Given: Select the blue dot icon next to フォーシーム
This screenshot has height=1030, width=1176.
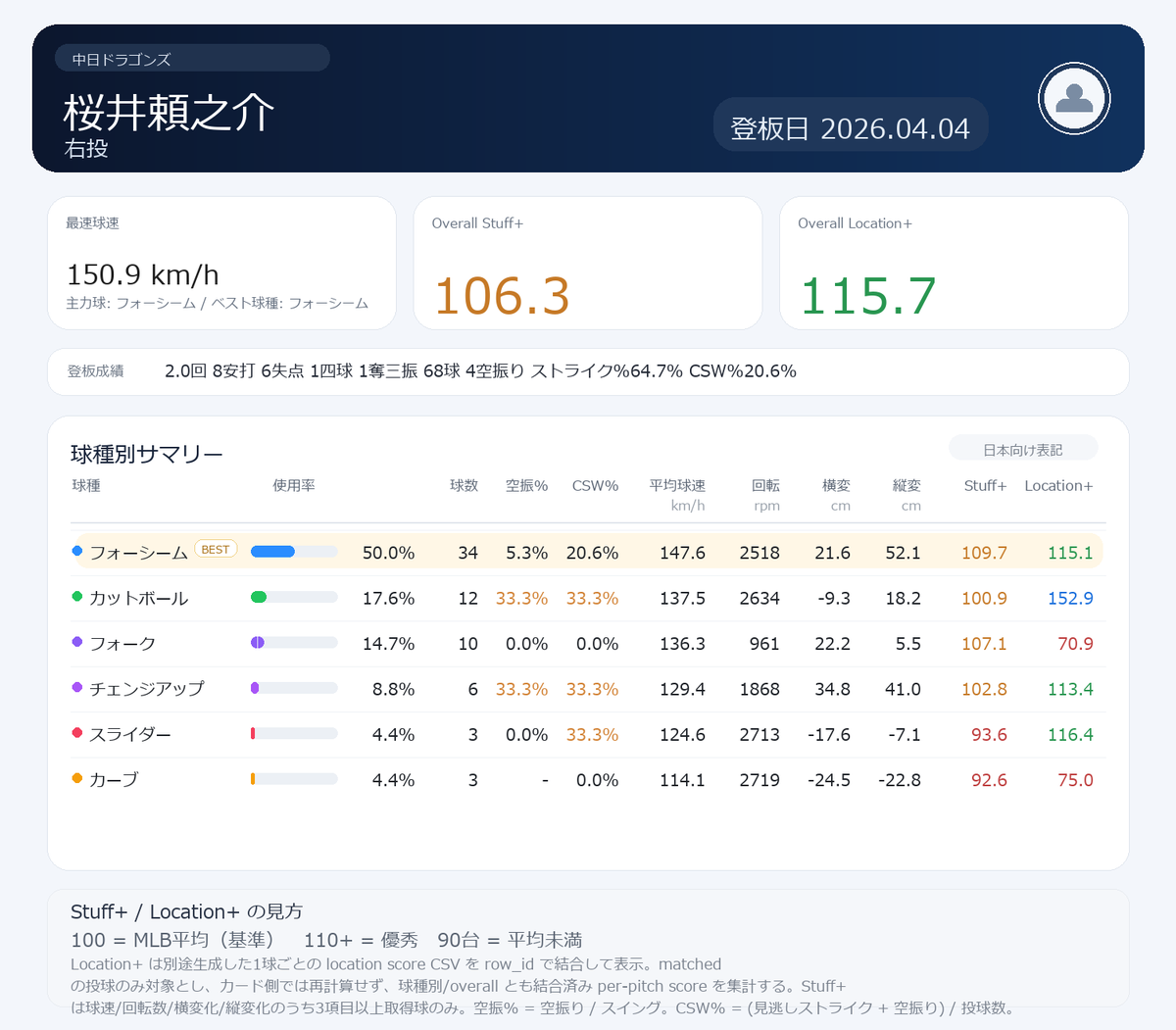Looking at the screenshot, I should [76, 552].
